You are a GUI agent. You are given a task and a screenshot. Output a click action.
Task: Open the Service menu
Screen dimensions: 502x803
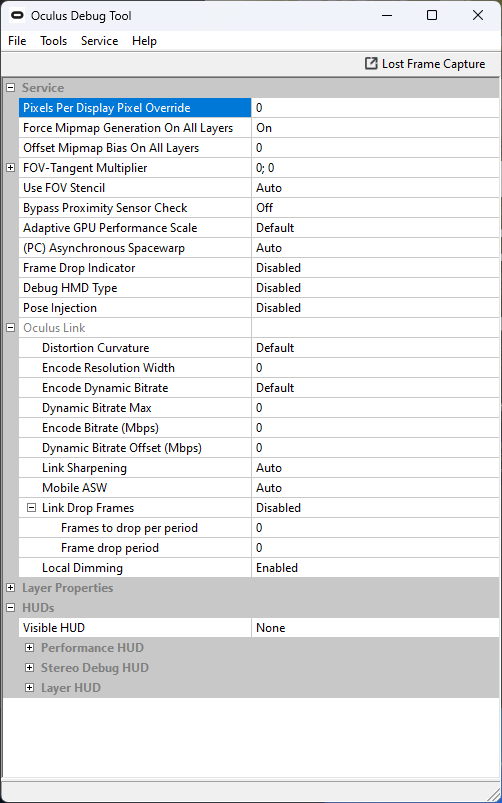pos(99,41)
